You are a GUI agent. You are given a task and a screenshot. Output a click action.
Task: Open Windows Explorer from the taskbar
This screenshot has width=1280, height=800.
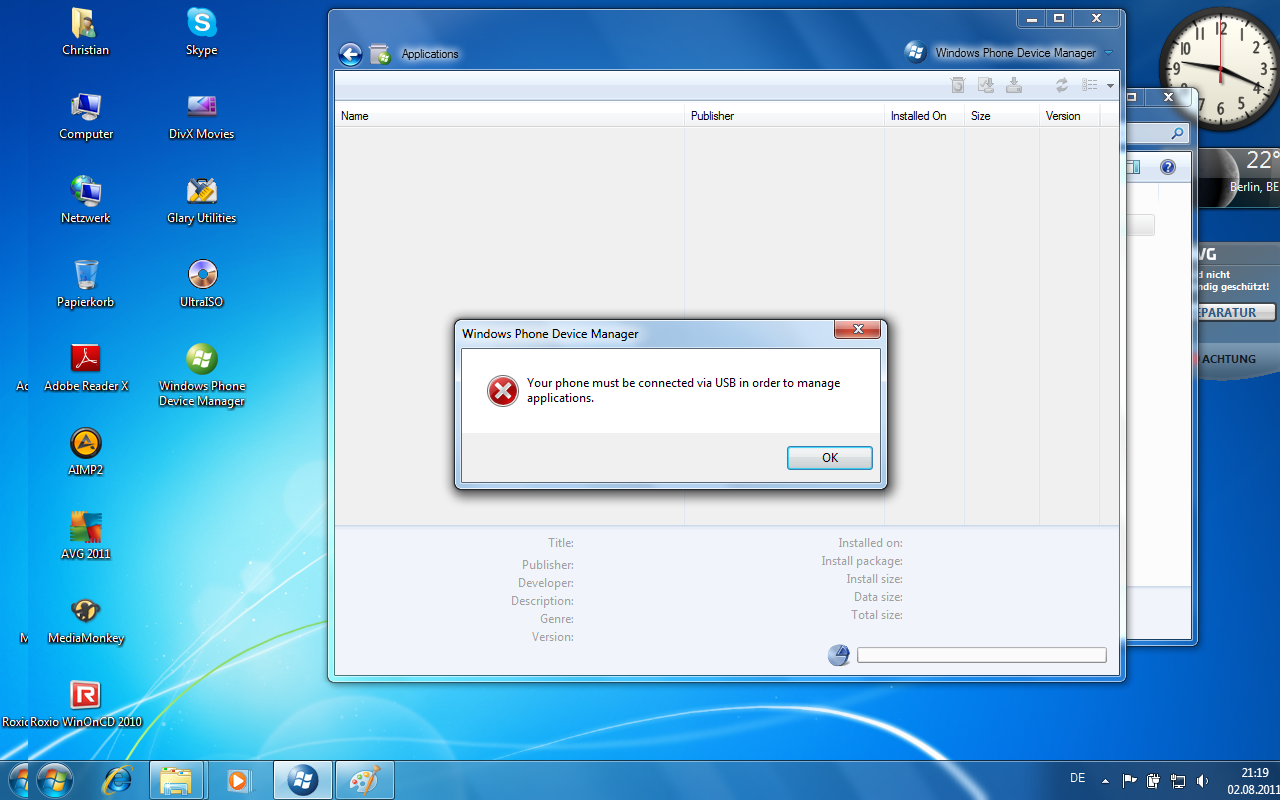click(177, 780)
